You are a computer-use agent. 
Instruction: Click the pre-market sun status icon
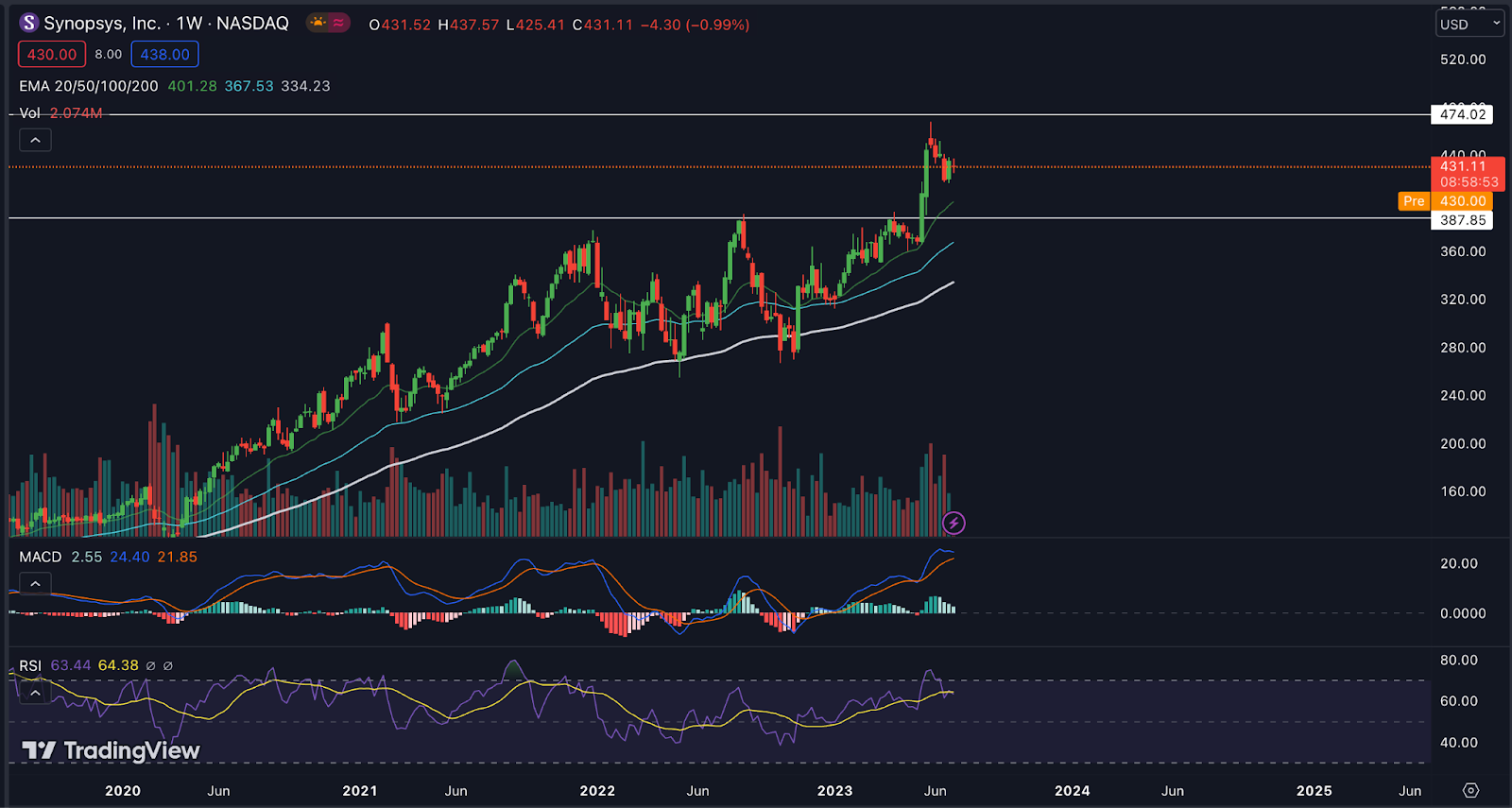click(x=318, y=23)
